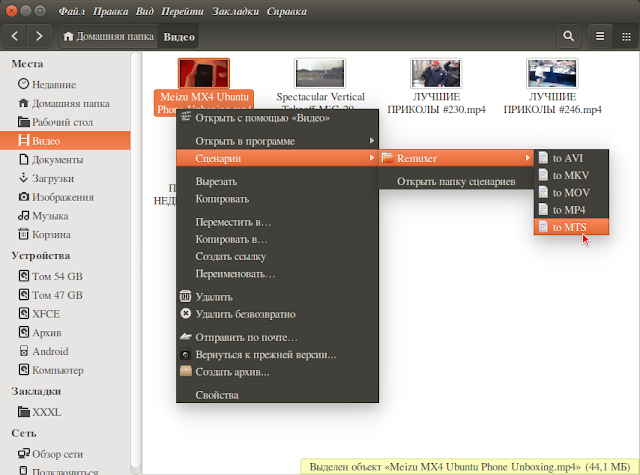Choose Создать ссылку

pos(278,256)
